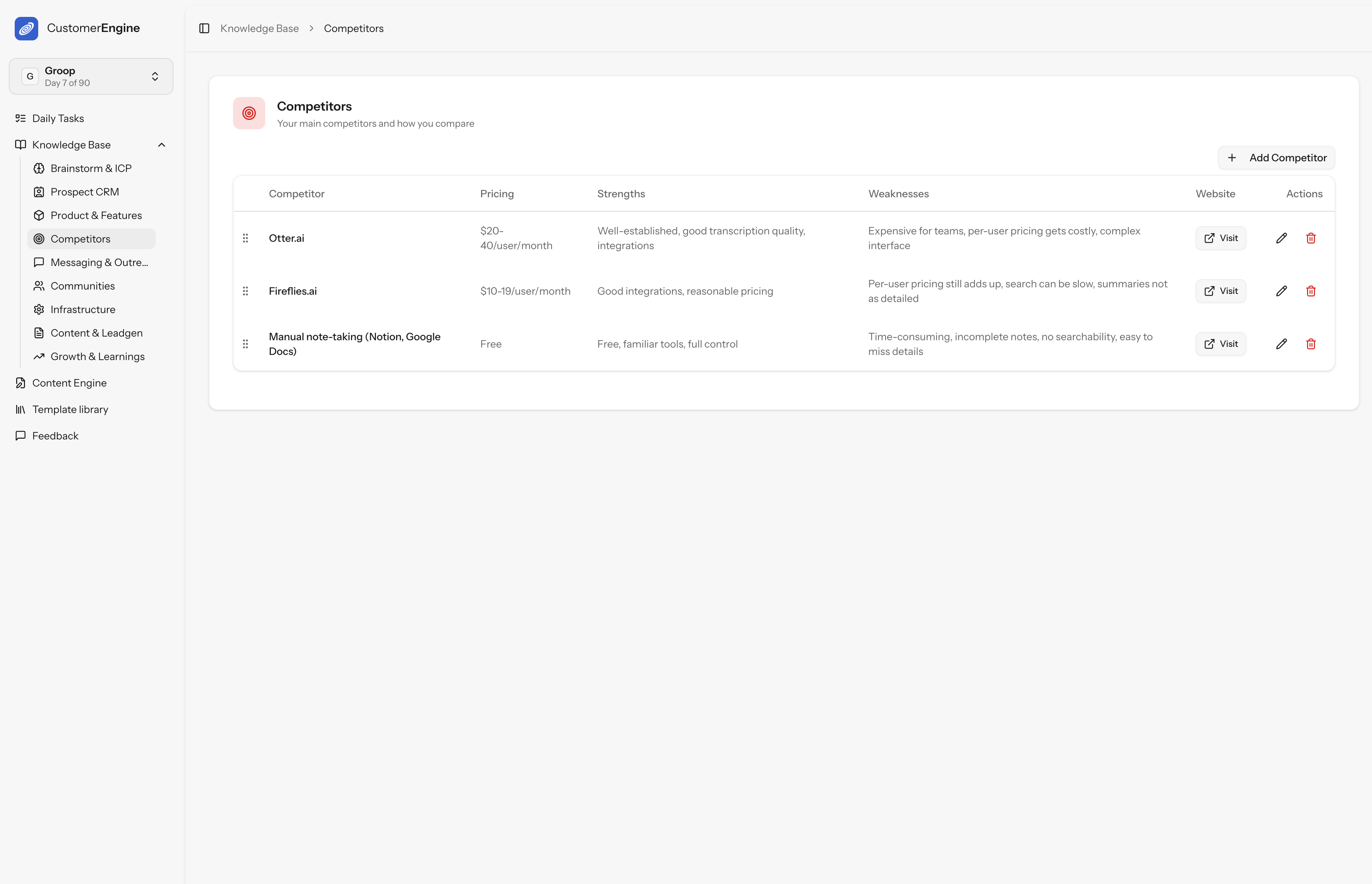The width and height of the screenshot is (1372, 884).
Task: Click the red target Competitors icon
Action: [249, 114]
